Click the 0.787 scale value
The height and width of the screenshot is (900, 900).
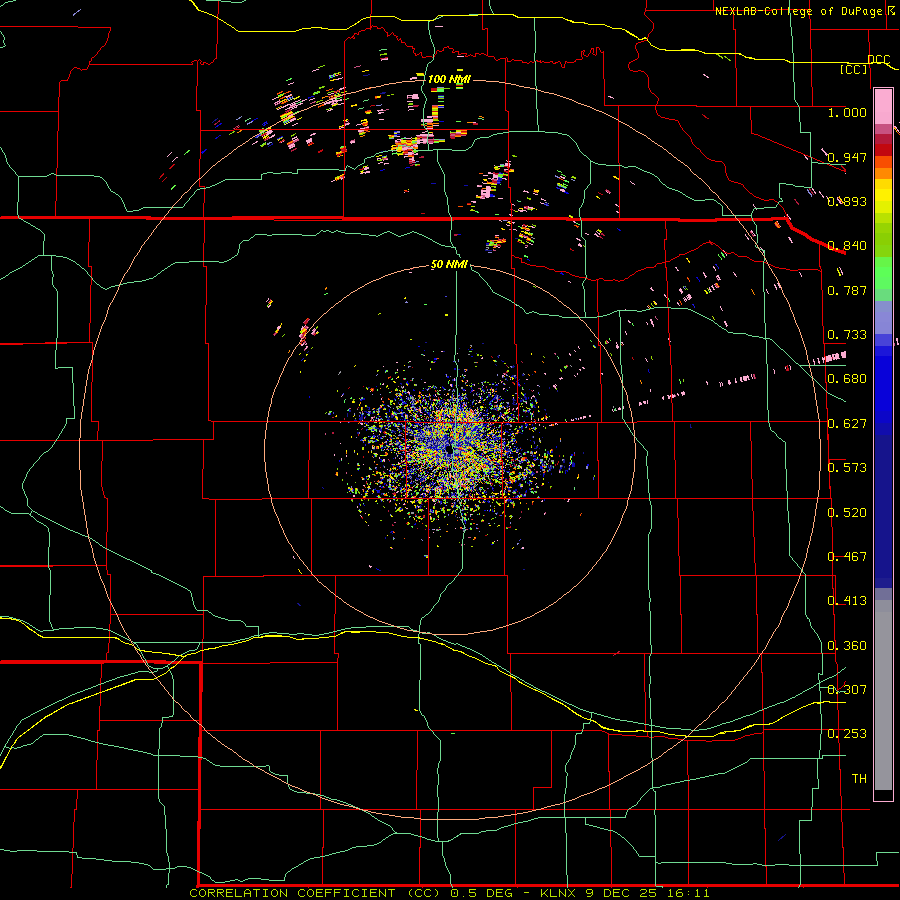click(847, 290)
